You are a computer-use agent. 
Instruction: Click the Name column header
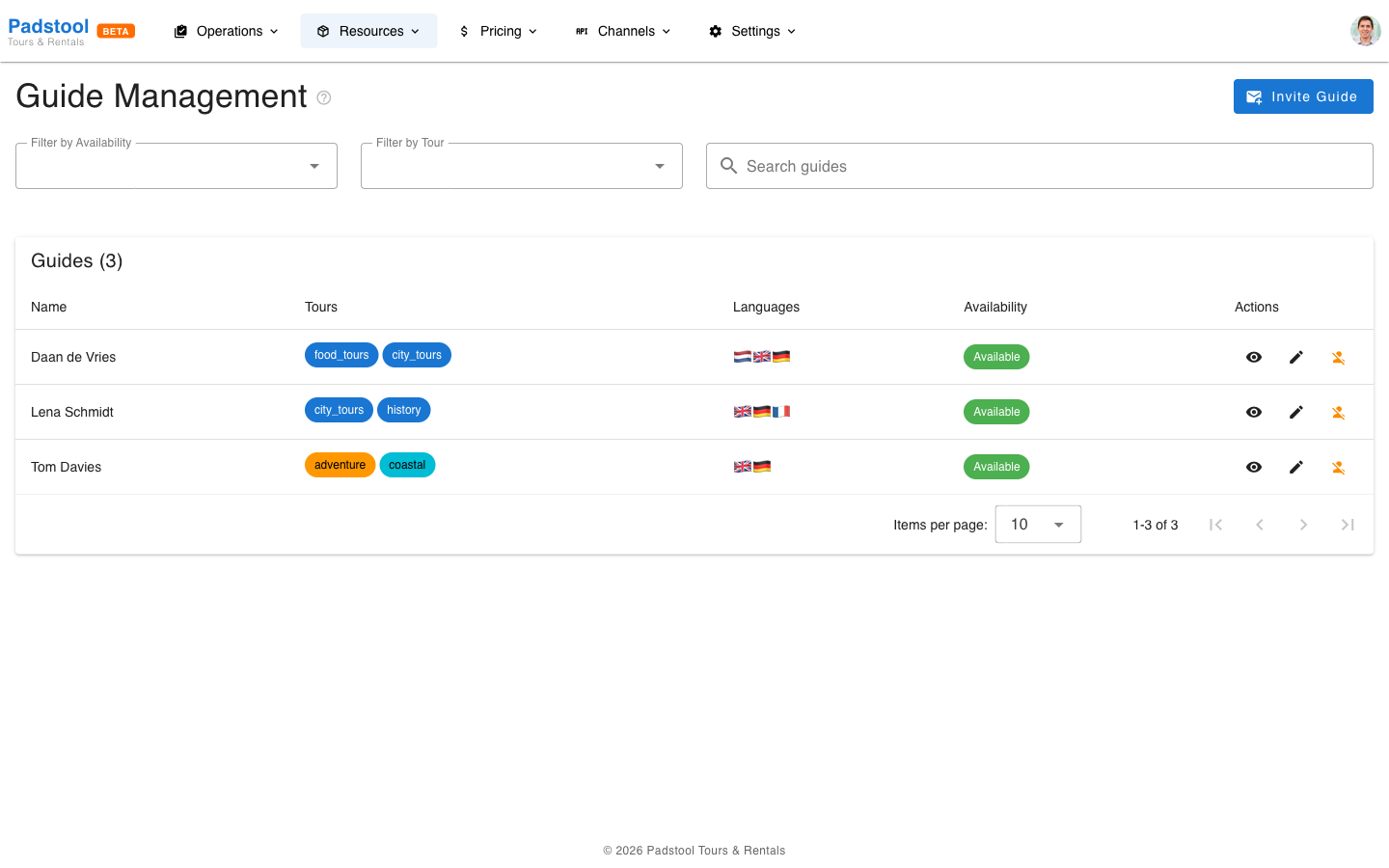tap(48, 307)
